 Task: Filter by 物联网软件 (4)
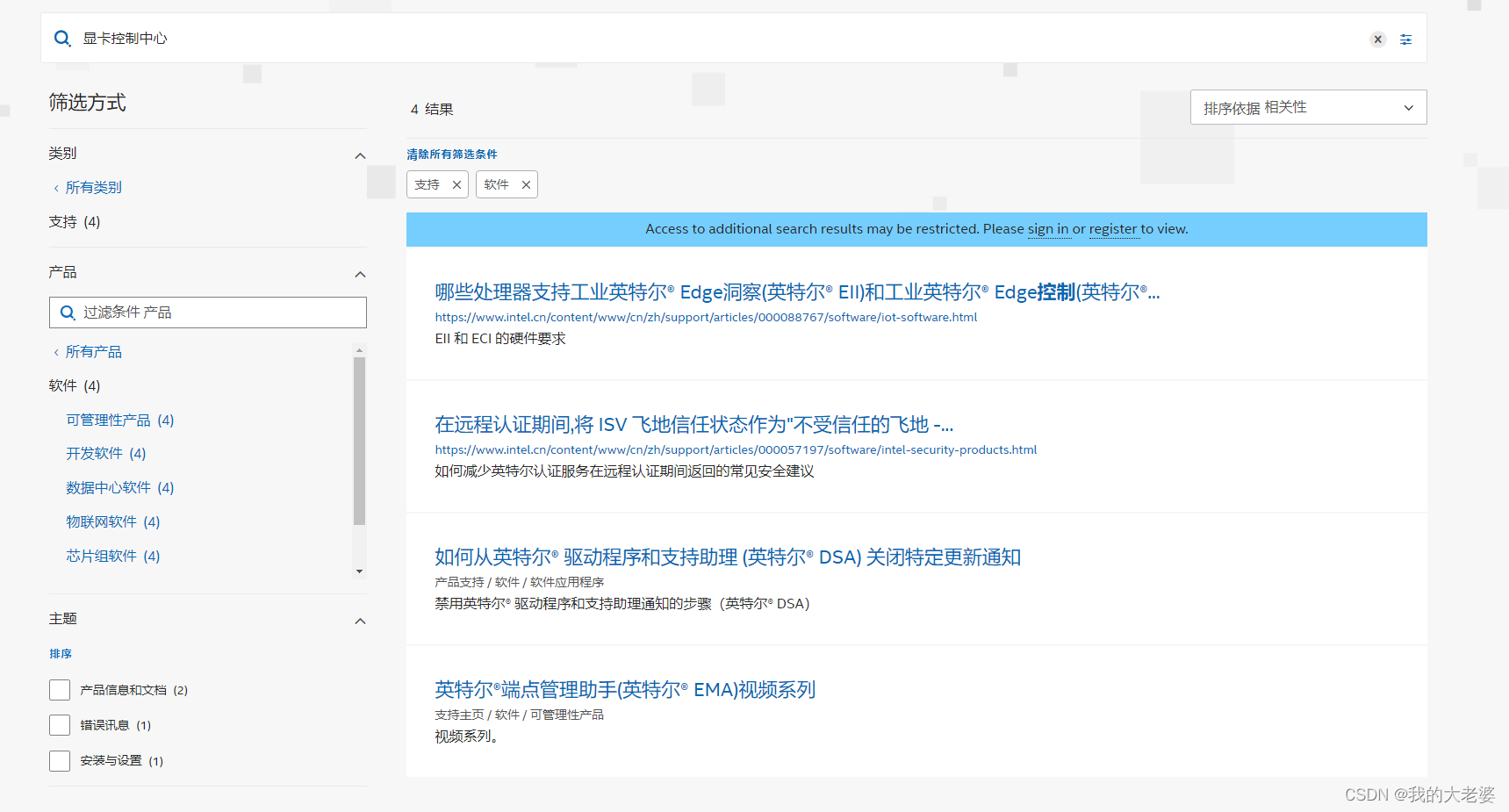pos(113,521)
